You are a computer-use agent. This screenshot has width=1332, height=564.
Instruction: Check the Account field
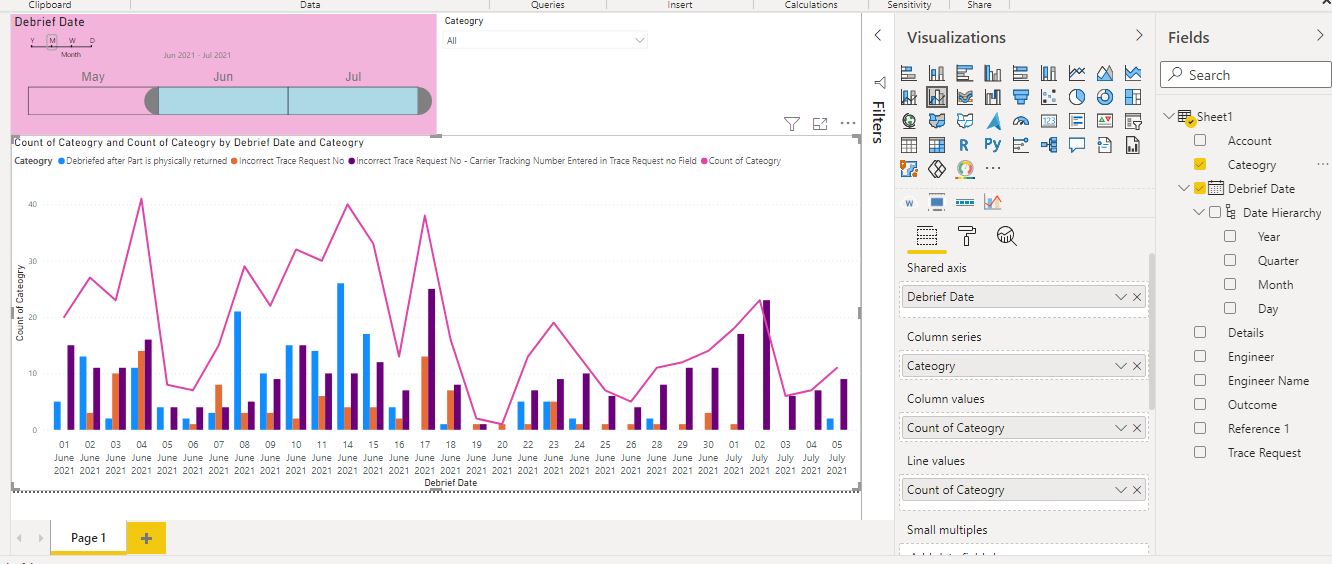click(1200, 141)
